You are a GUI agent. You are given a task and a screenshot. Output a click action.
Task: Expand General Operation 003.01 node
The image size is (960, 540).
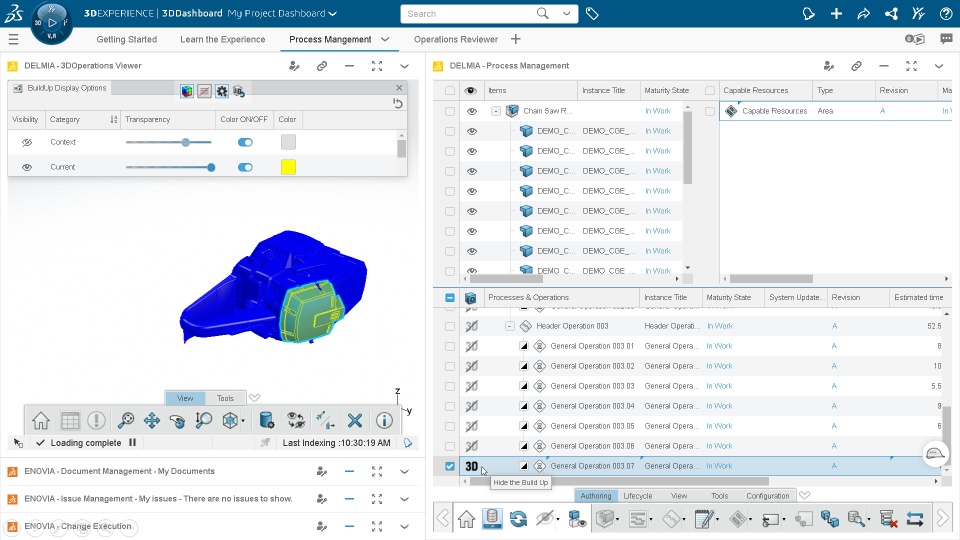(523, 347)
